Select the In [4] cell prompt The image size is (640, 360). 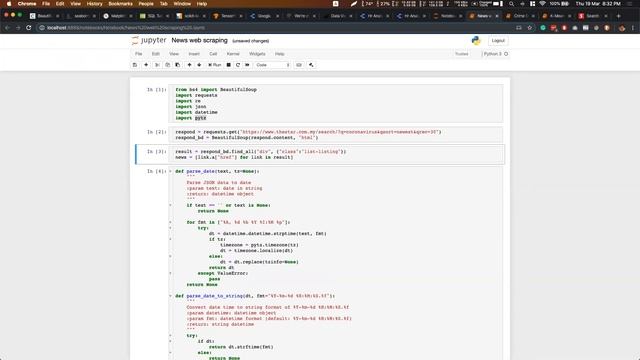click(156, 171)
